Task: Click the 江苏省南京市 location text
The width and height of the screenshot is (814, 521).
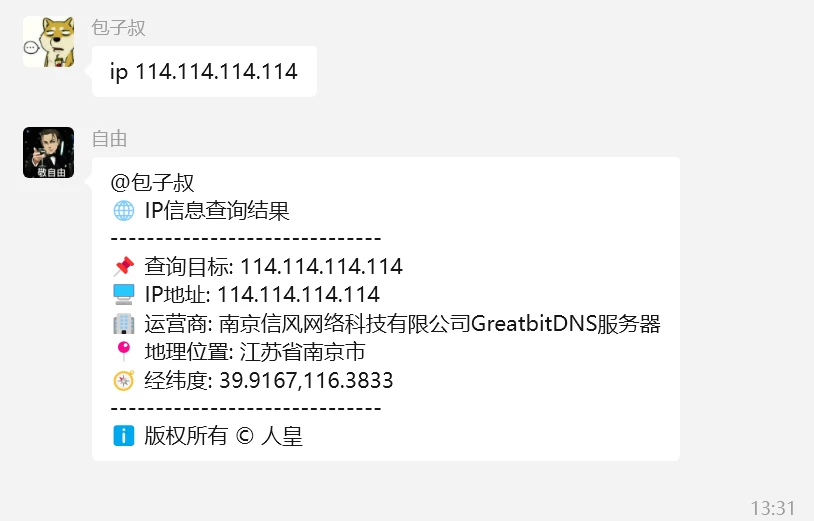Action: tap(303, 352)
